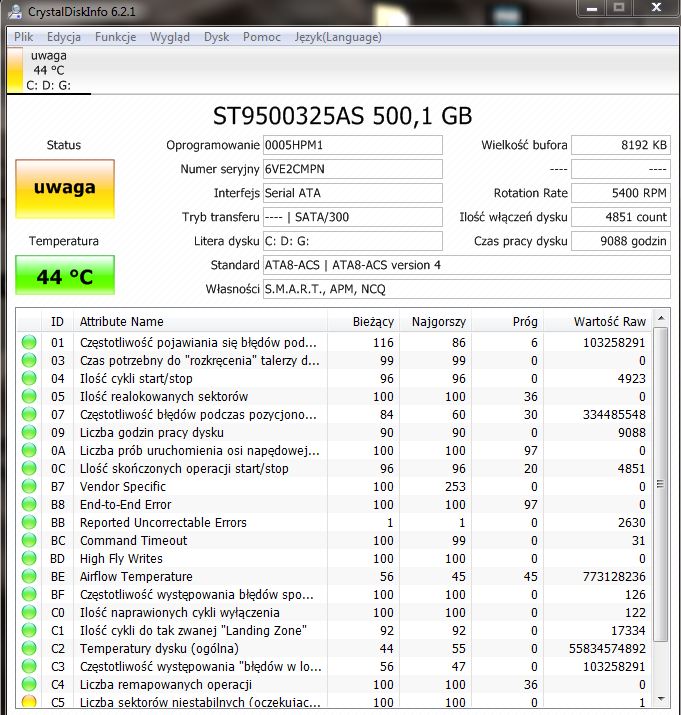The height and width of the screenshot is (715, 681).
Task: Click scrollbar up arrow in attribute list
Action: click(x=661, y=318)
